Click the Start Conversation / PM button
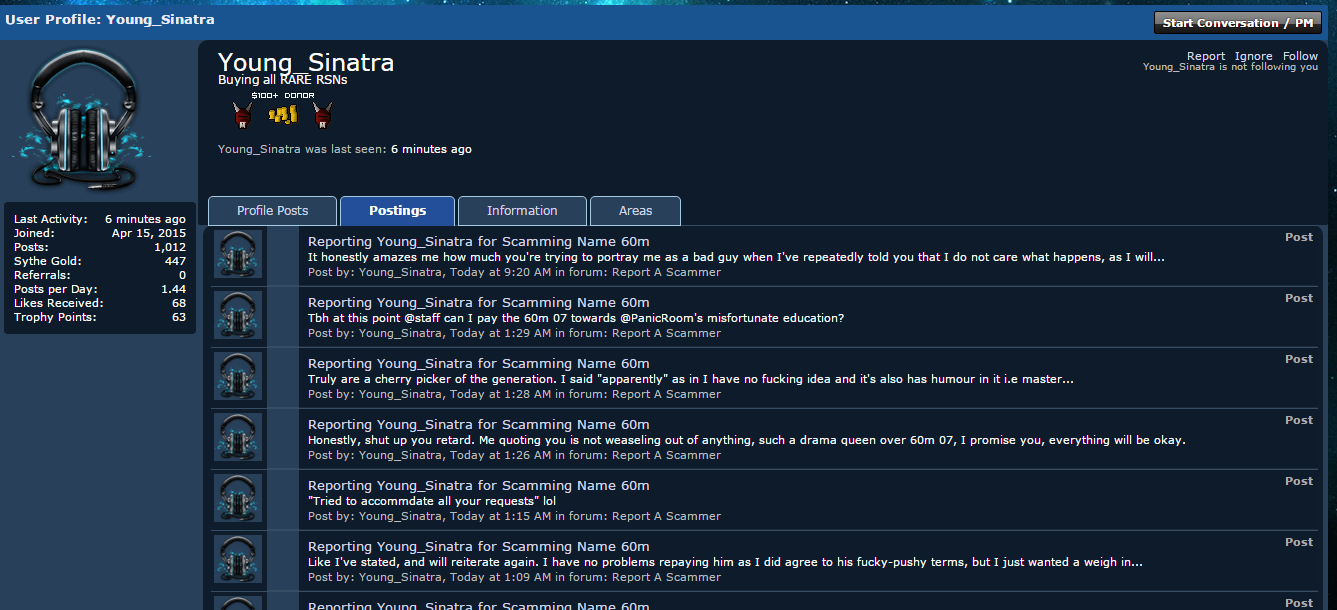The width and height of the screenshot is (1337, 610). coord(1238,23)
